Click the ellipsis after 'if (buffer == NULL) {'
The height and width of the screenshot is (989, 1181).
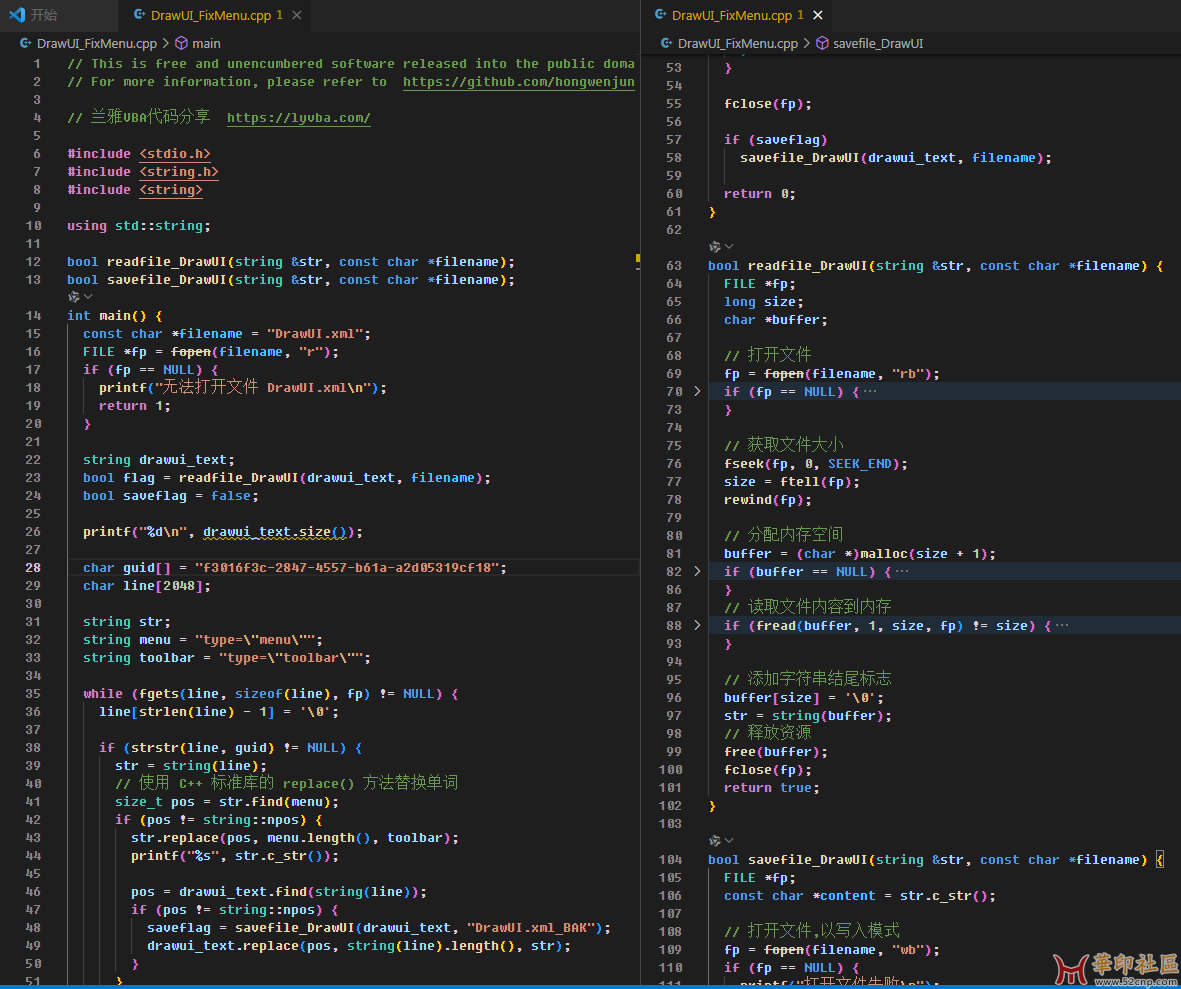pos(902,572)
